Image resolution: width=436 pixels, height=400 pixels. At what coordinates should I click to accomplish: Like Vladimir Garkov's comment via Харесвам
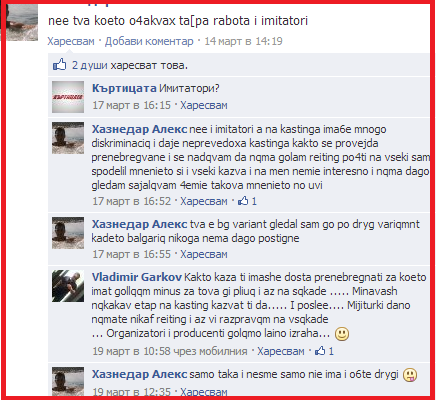[281, 351]
